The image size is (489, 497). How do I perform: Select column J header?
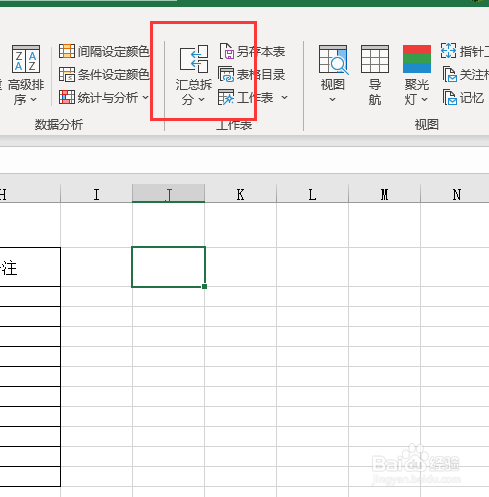168,194
